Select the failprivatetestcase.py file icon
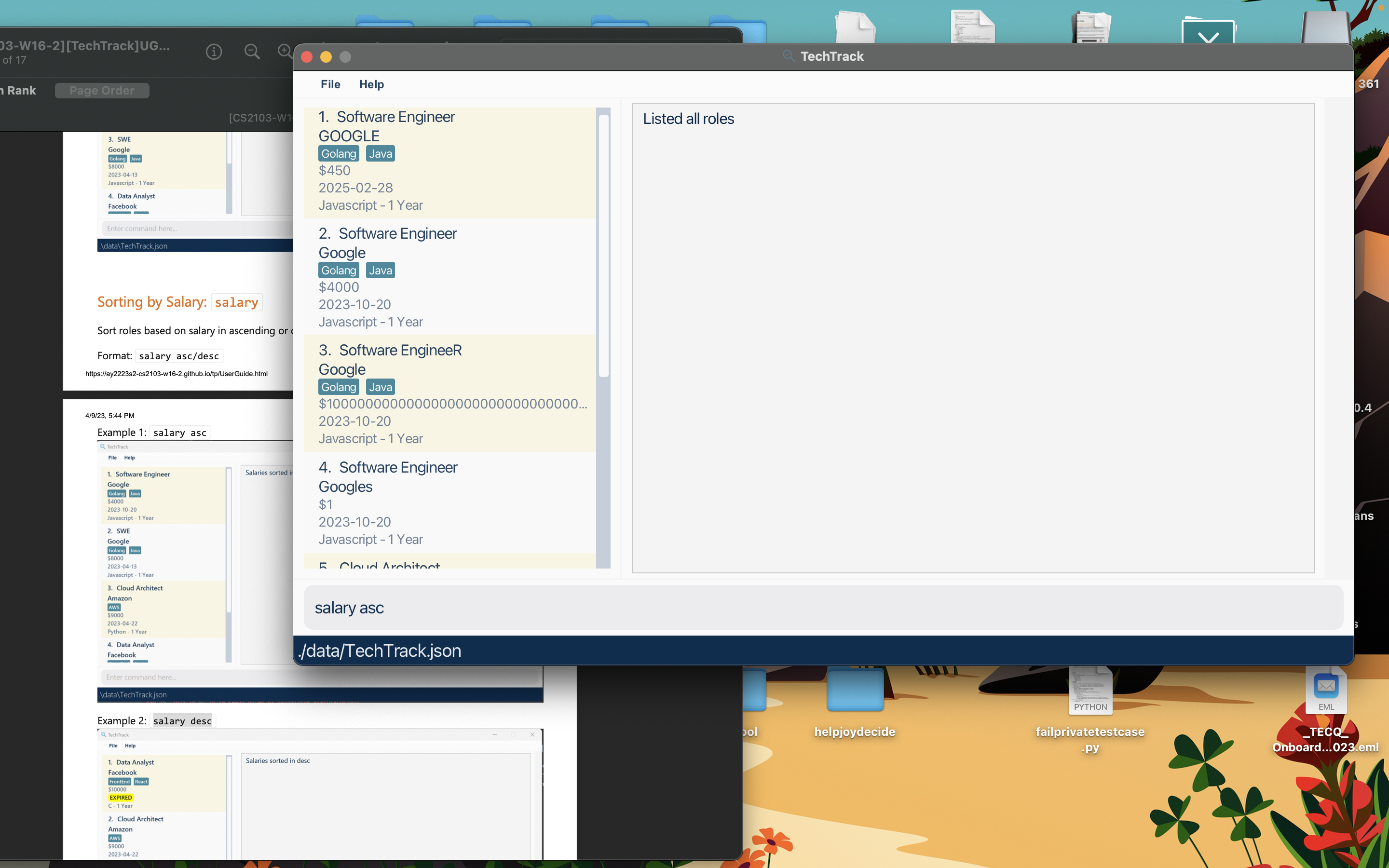This screenshot has height=868, width=1389. 1089,690
